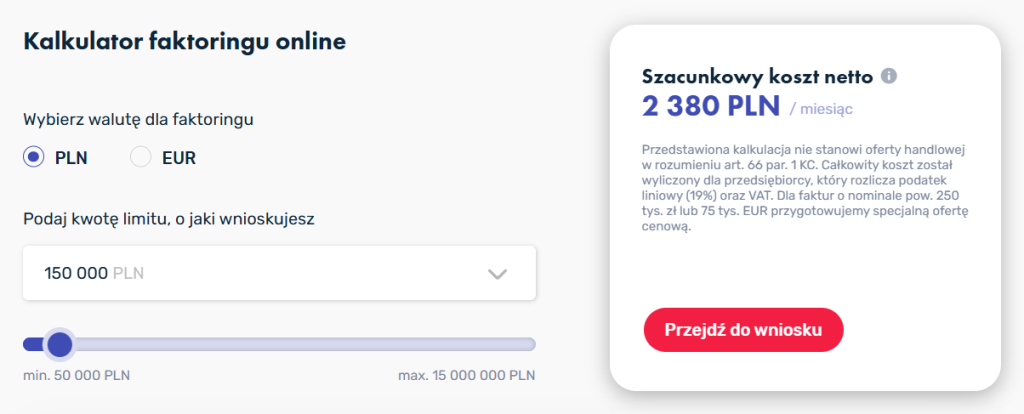Image resolution: width=1024 pixels, height=414 pixels.
Task: Select the EUR currency radio button
Action: (141, 157)
